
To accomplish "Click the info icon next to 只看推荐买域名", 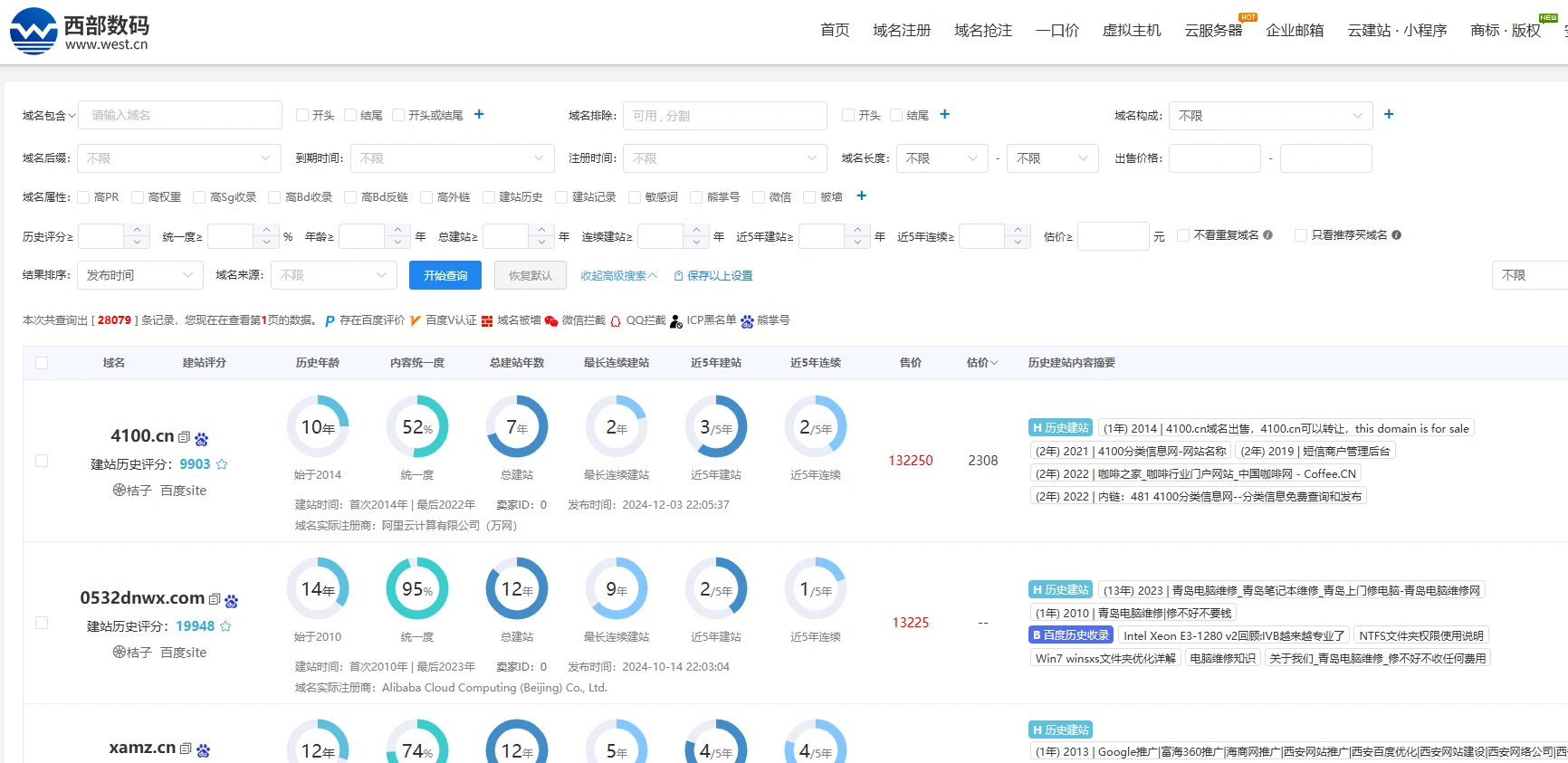I will point(1397,235).
